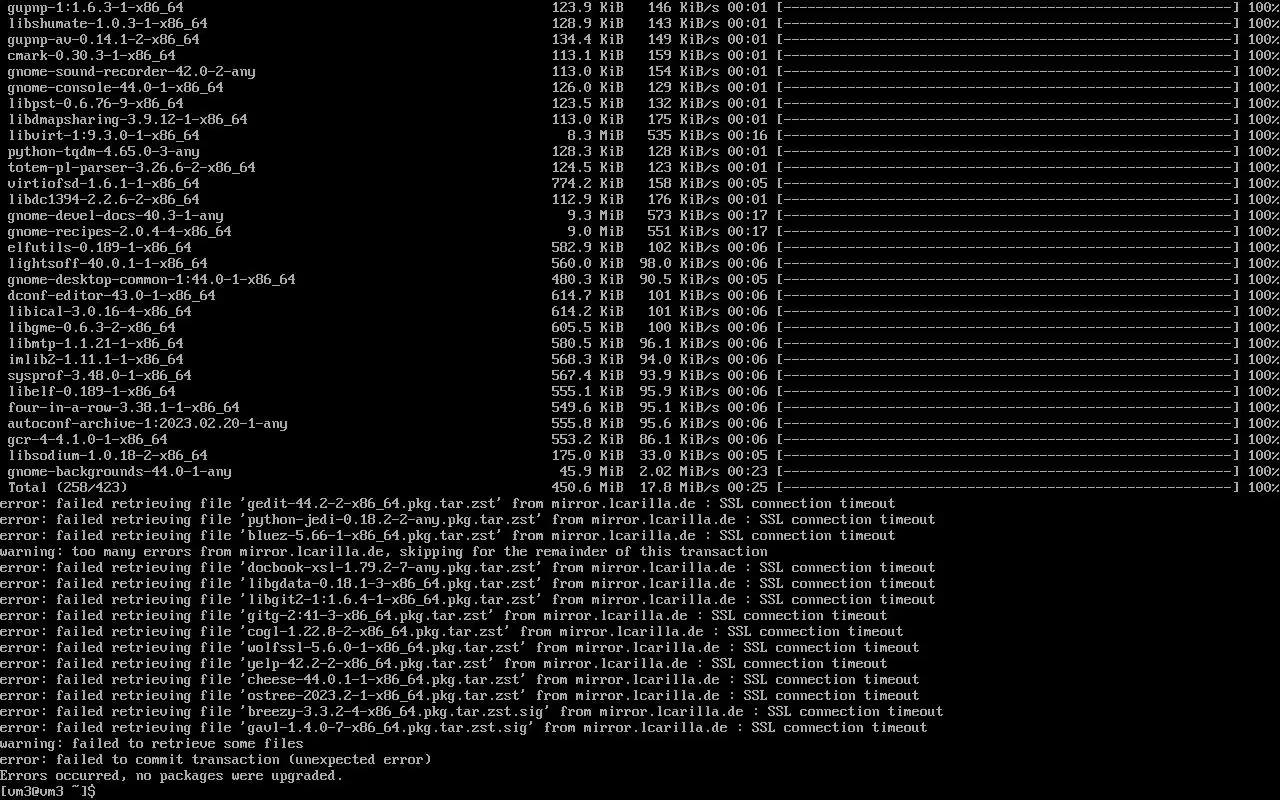Click the 'too many errors' warning line
The height and width of the screenshot is (800, 1280).
(384, 551)
